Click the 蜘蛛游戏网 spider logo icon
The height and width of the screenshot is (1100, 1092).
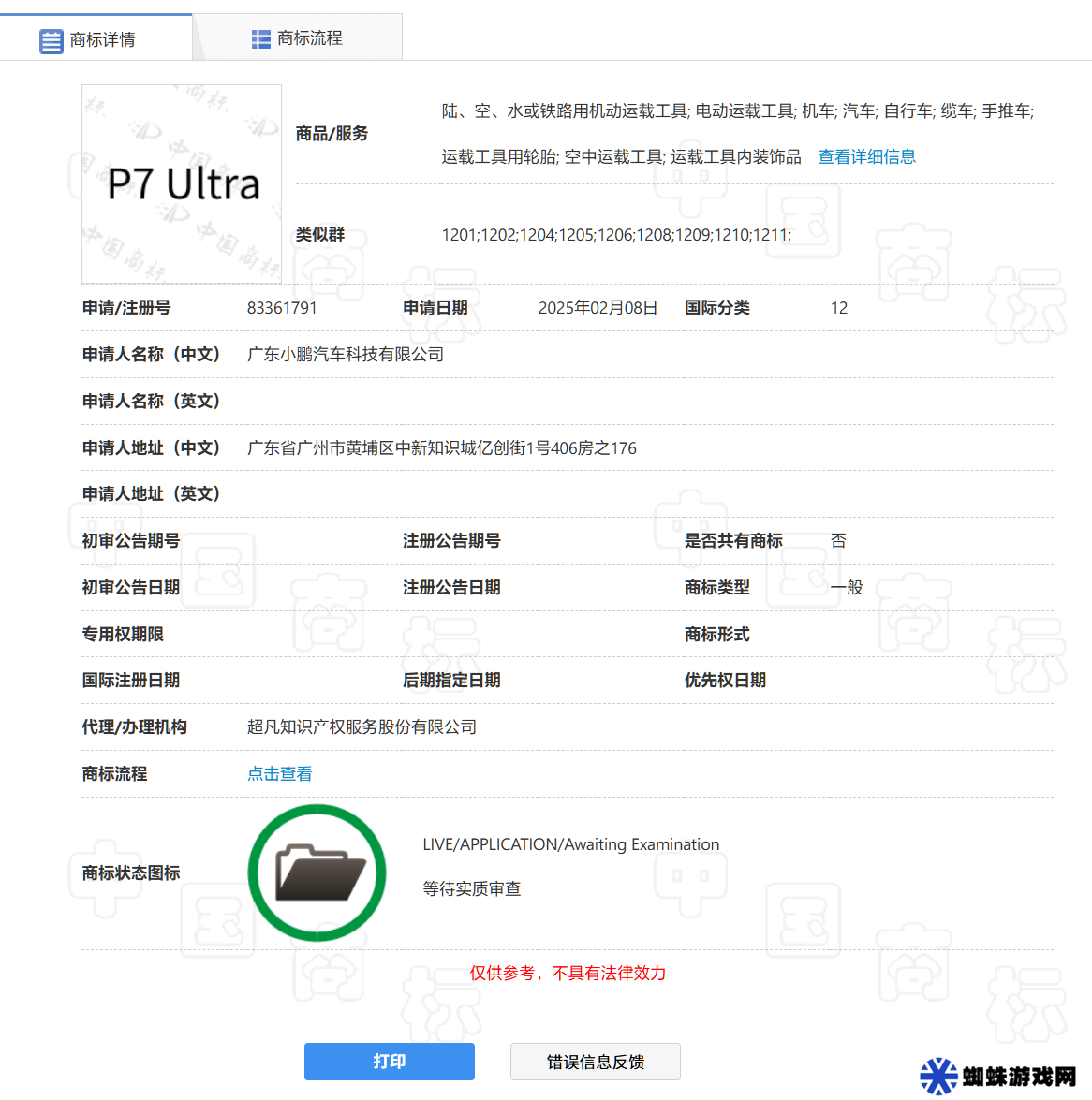(939, 1076)
